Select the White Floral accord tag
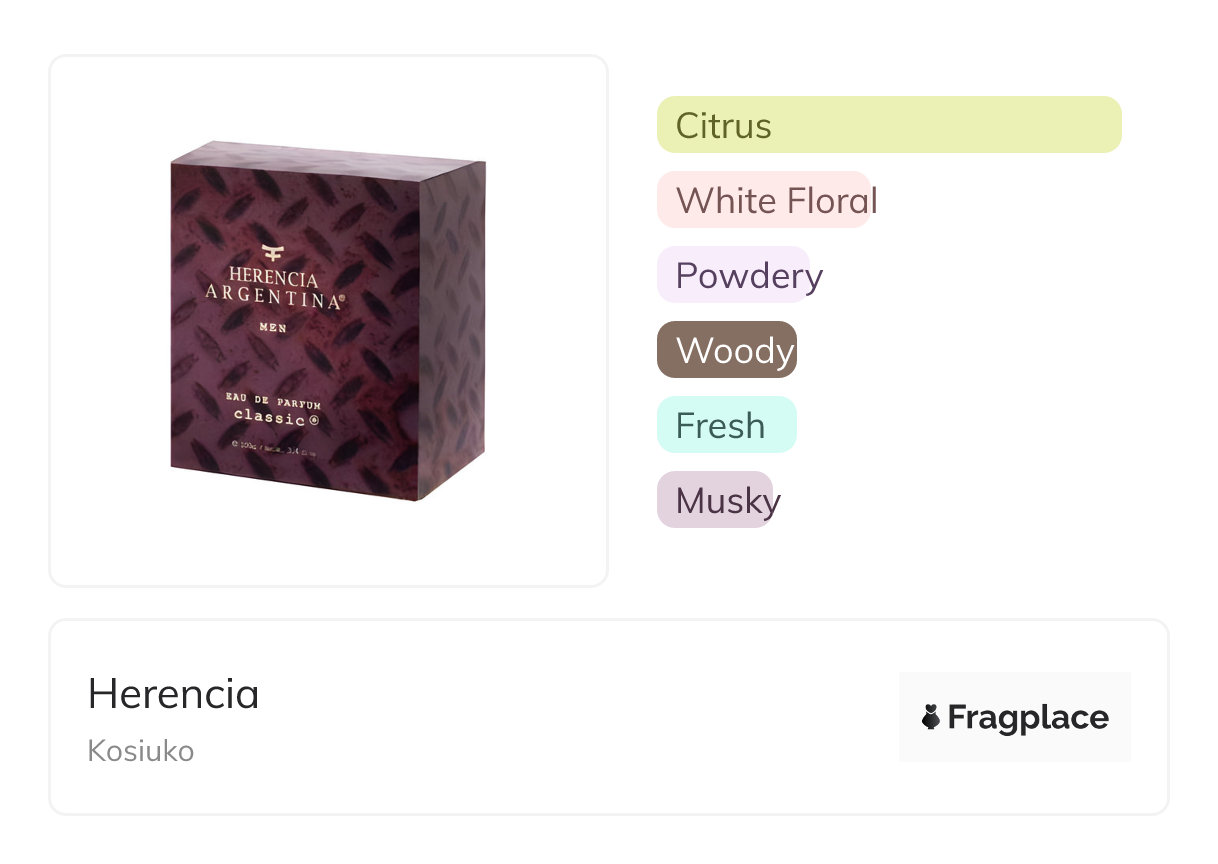The width and height of the screenshot is (1218, 864). tap(765, 200)
